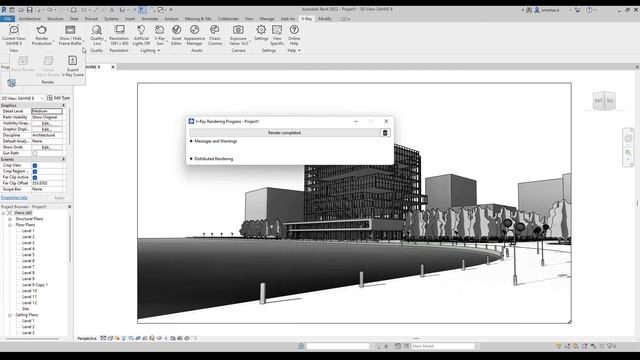Click the Exposure Value camera icon

tap(238, 30)
